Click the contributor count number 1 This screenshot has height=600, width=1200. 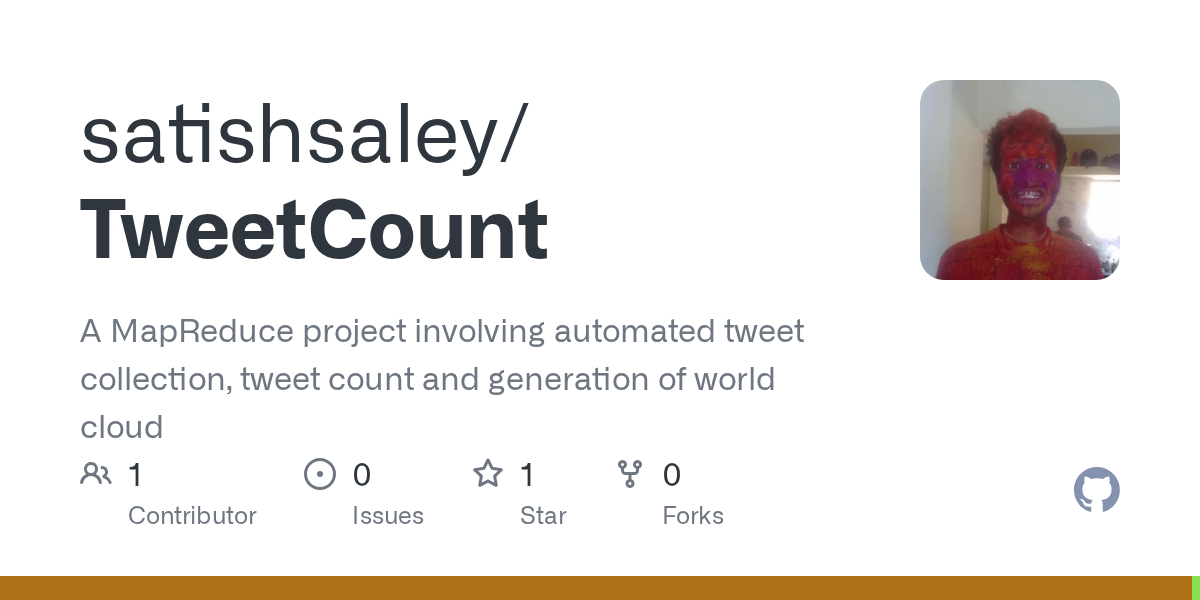[135, 475]
